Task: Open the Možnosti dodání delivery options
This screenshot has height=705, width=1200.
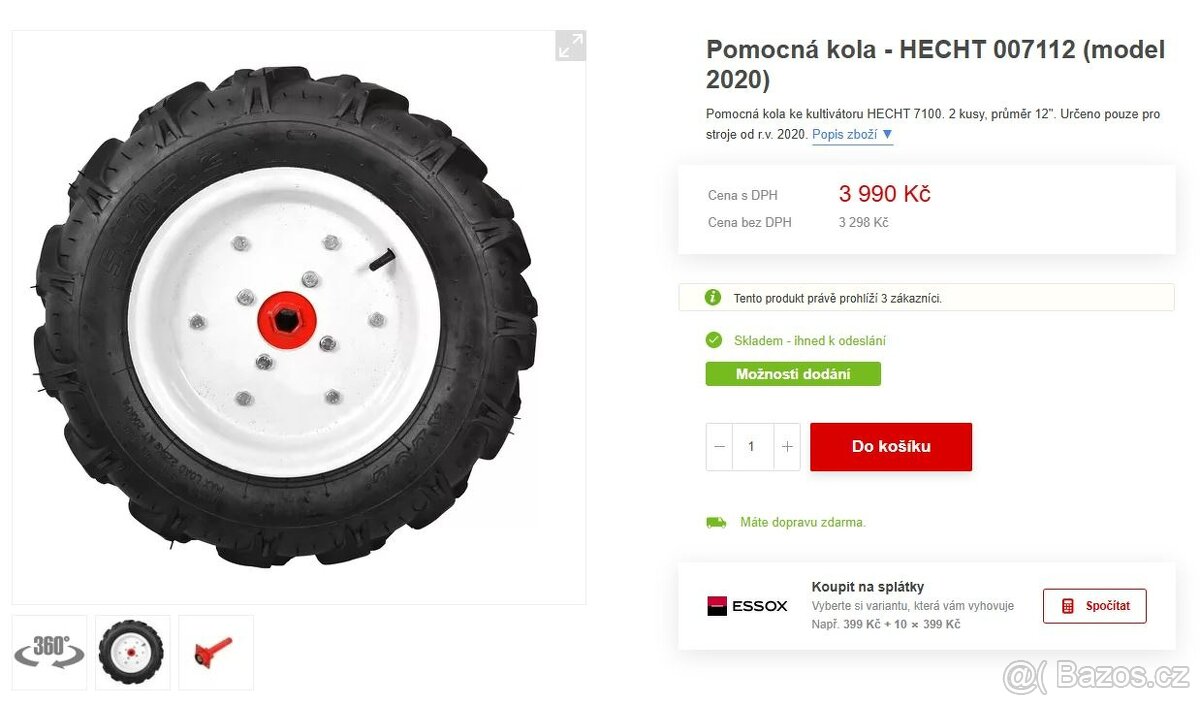Action: click(793, 374)
